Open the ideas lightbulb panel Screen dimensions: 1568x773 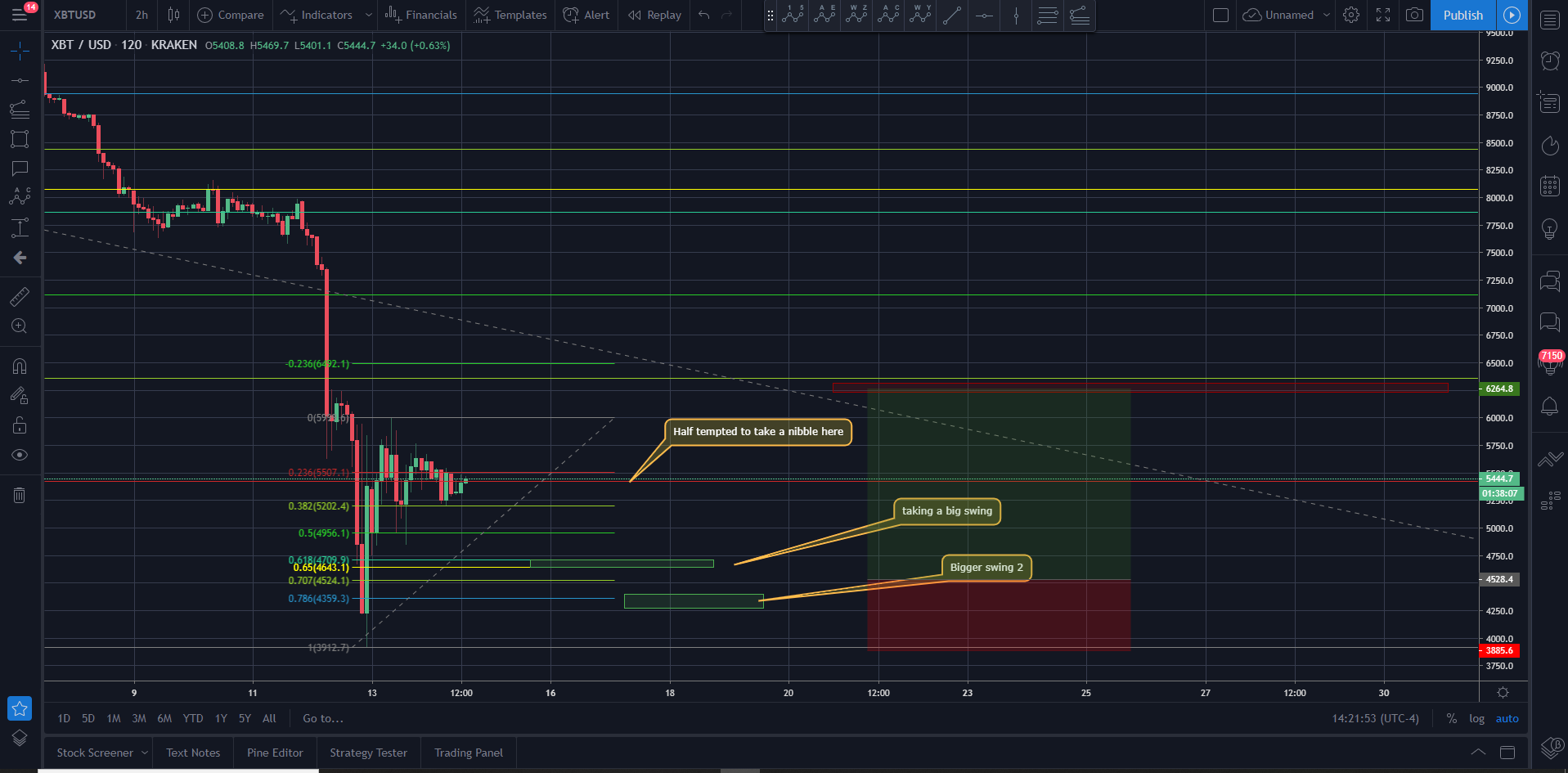(x=1550, y=229)
